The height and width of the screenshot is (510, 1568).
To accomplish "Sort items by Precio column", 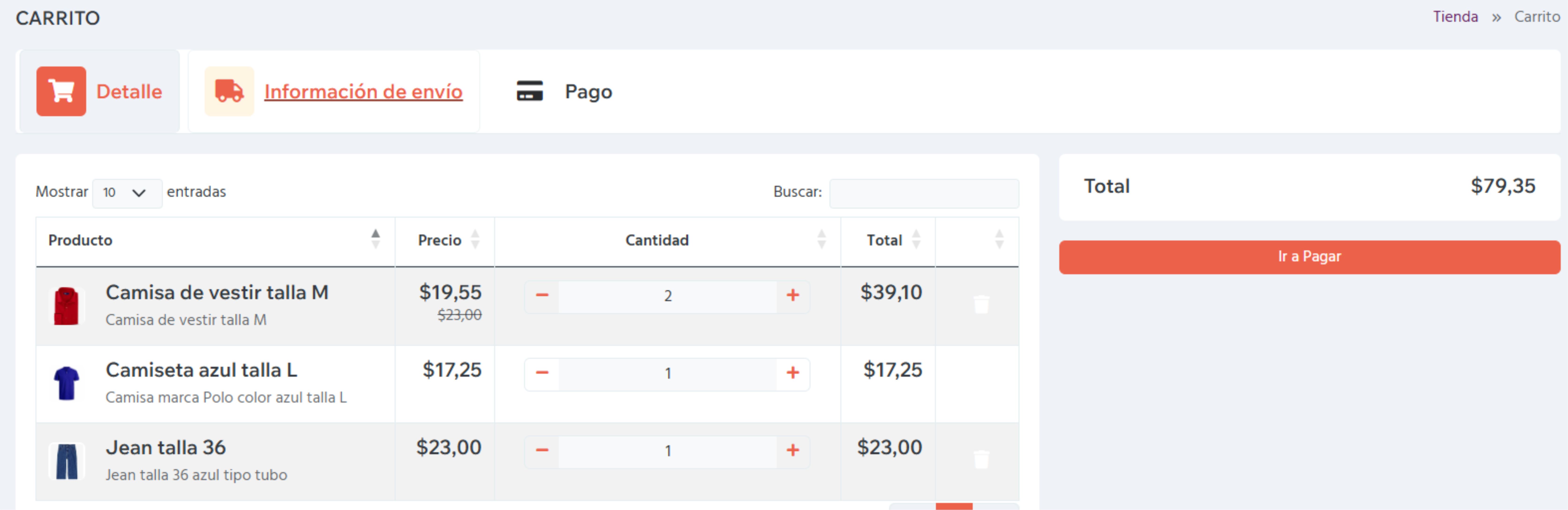I will 475,240.
